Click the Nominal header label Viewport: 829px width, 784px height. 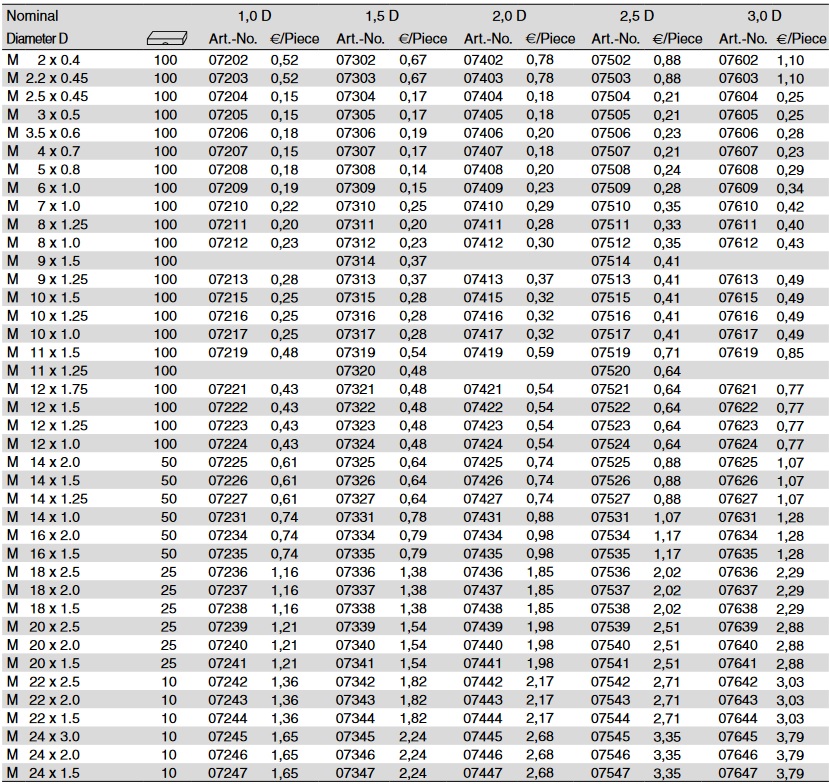coord(32,16)
